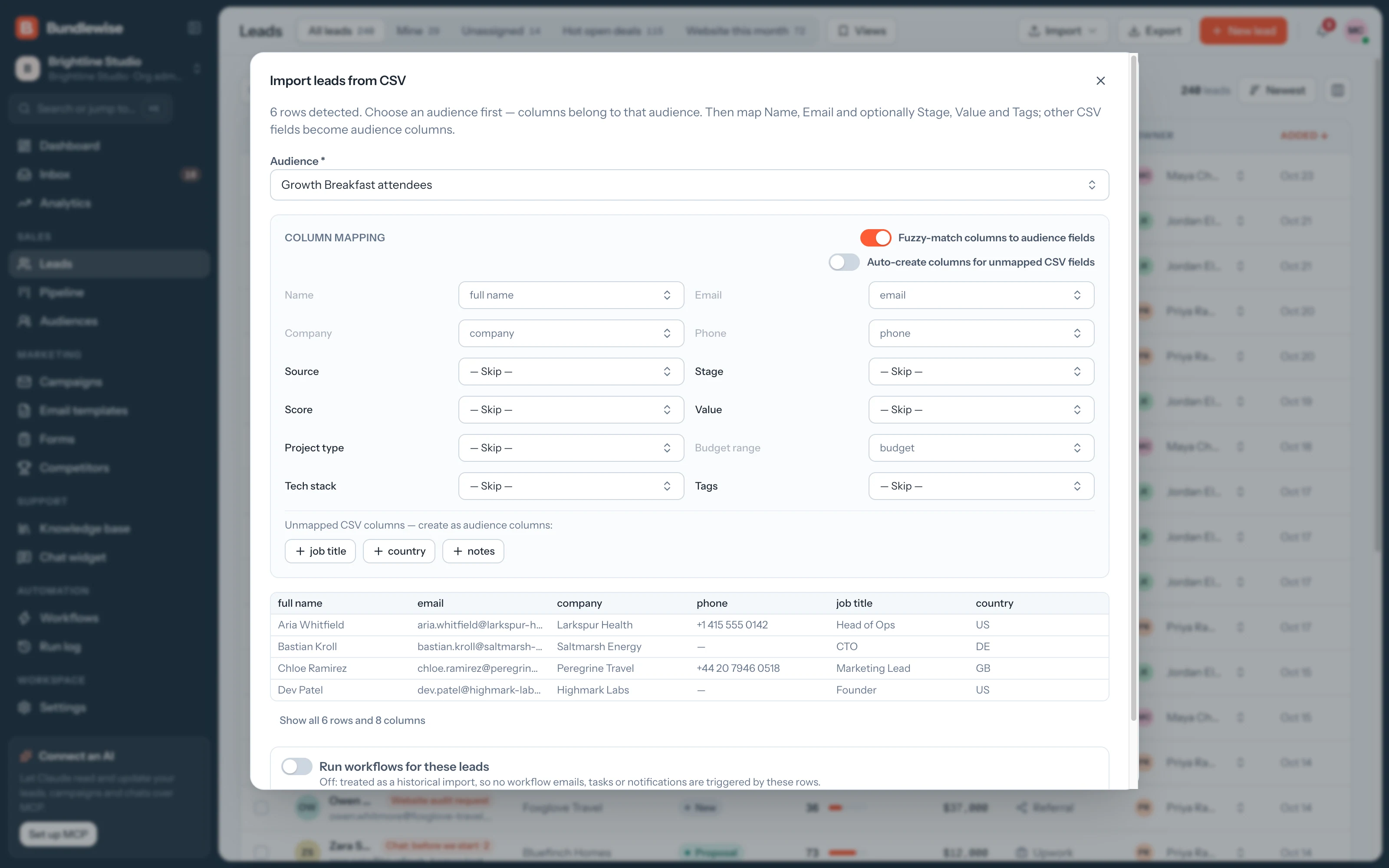Image resolution: width=1389 pixels, height=868 pixels.
Task: Click the search or jump to field
Action: click(91, 108)
